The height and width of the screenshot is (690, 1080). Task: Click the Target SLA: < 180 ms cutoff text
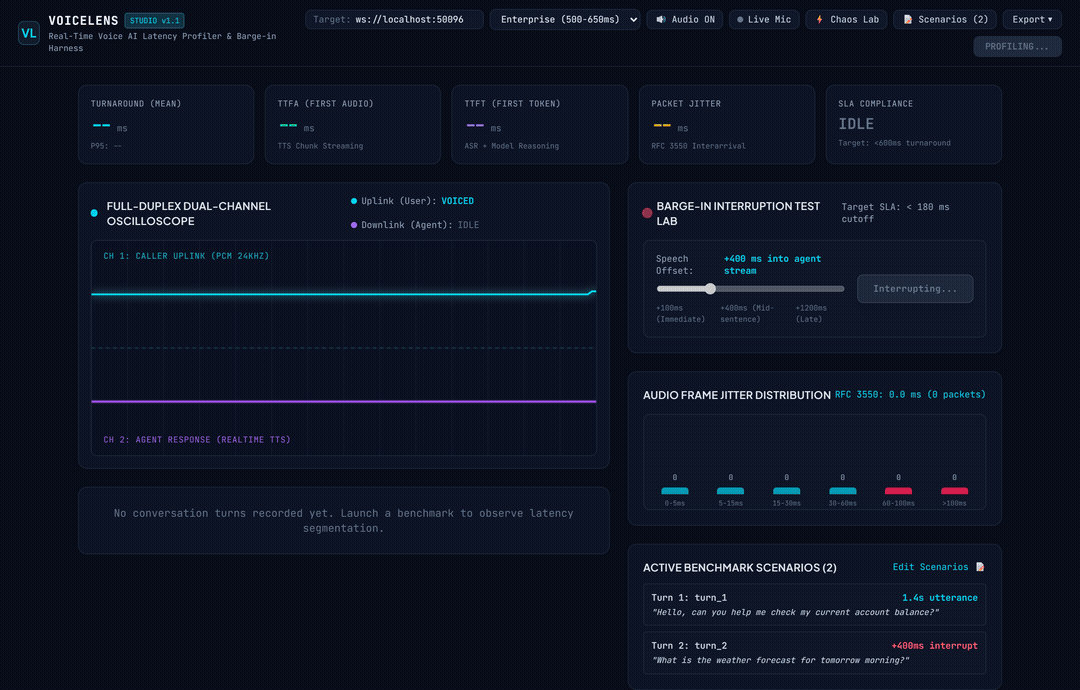pyautogui.click(x=895, y=213)
